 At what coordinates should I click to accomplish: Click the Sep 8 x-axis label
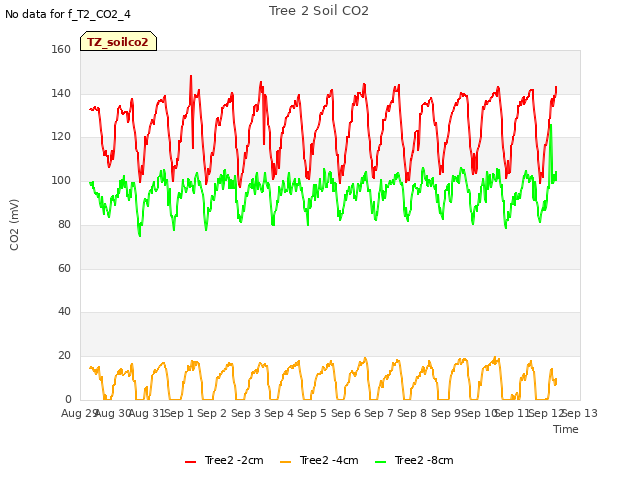412,413
